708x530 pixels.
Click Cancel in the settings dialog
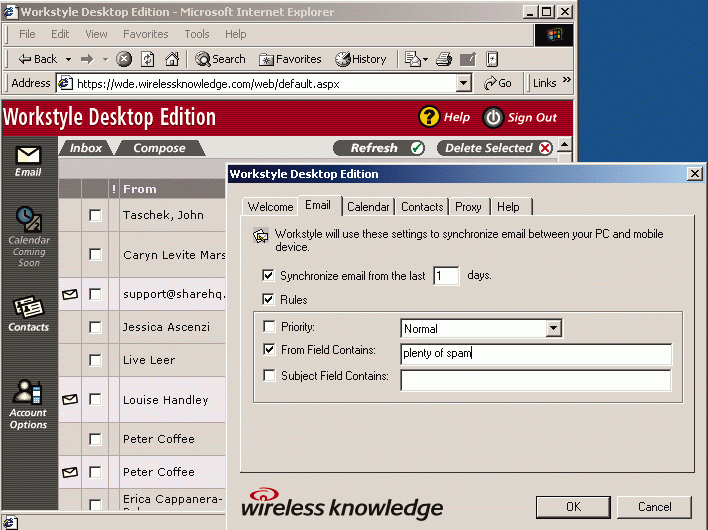pyautogui.click(x=654, y=507)
